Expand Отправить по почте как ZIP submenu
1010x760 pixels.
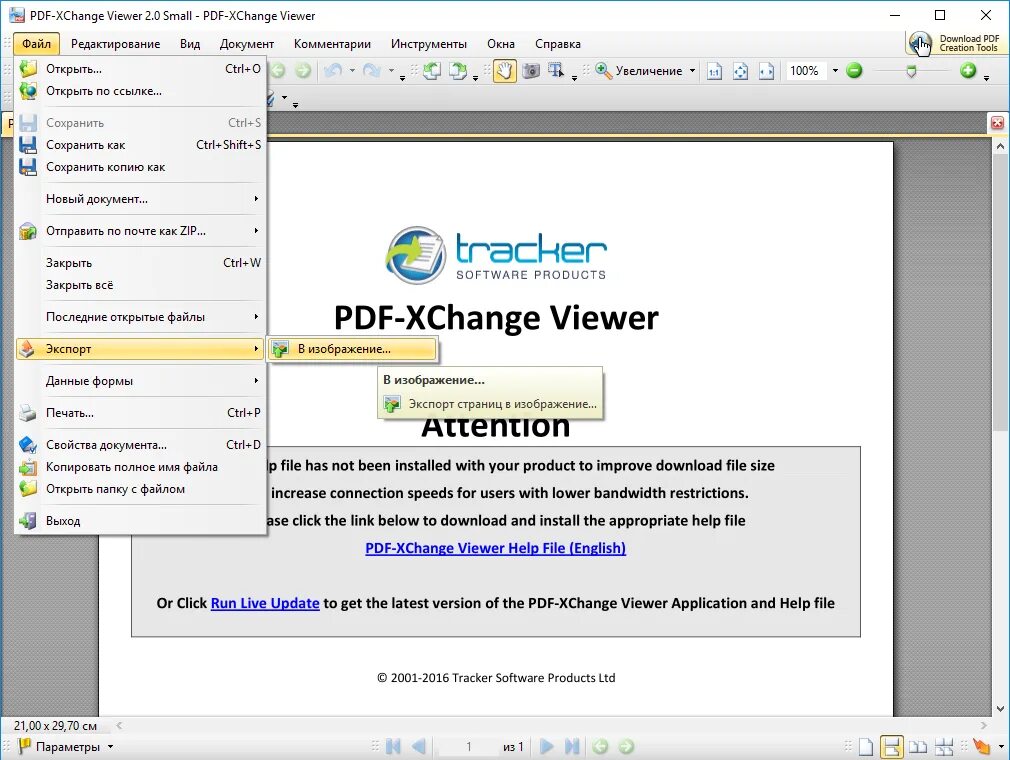[140, 231]
